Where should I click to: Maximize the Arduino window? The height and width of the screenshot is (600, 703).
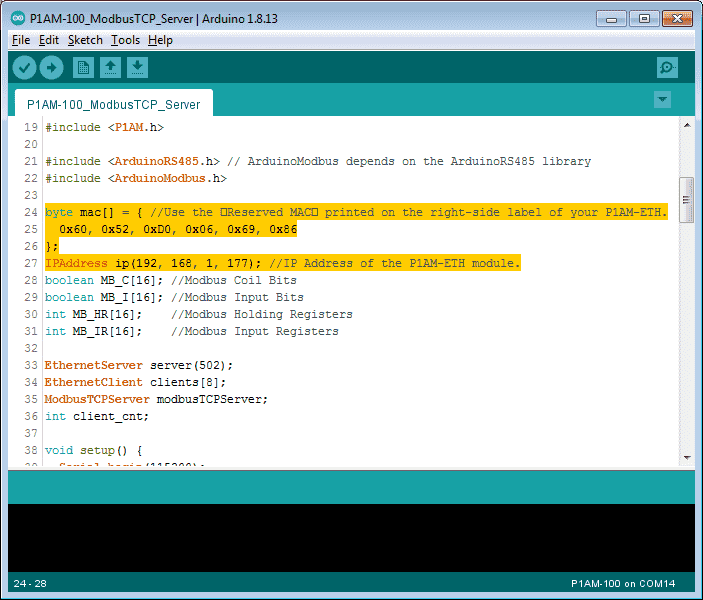point(644,19)
